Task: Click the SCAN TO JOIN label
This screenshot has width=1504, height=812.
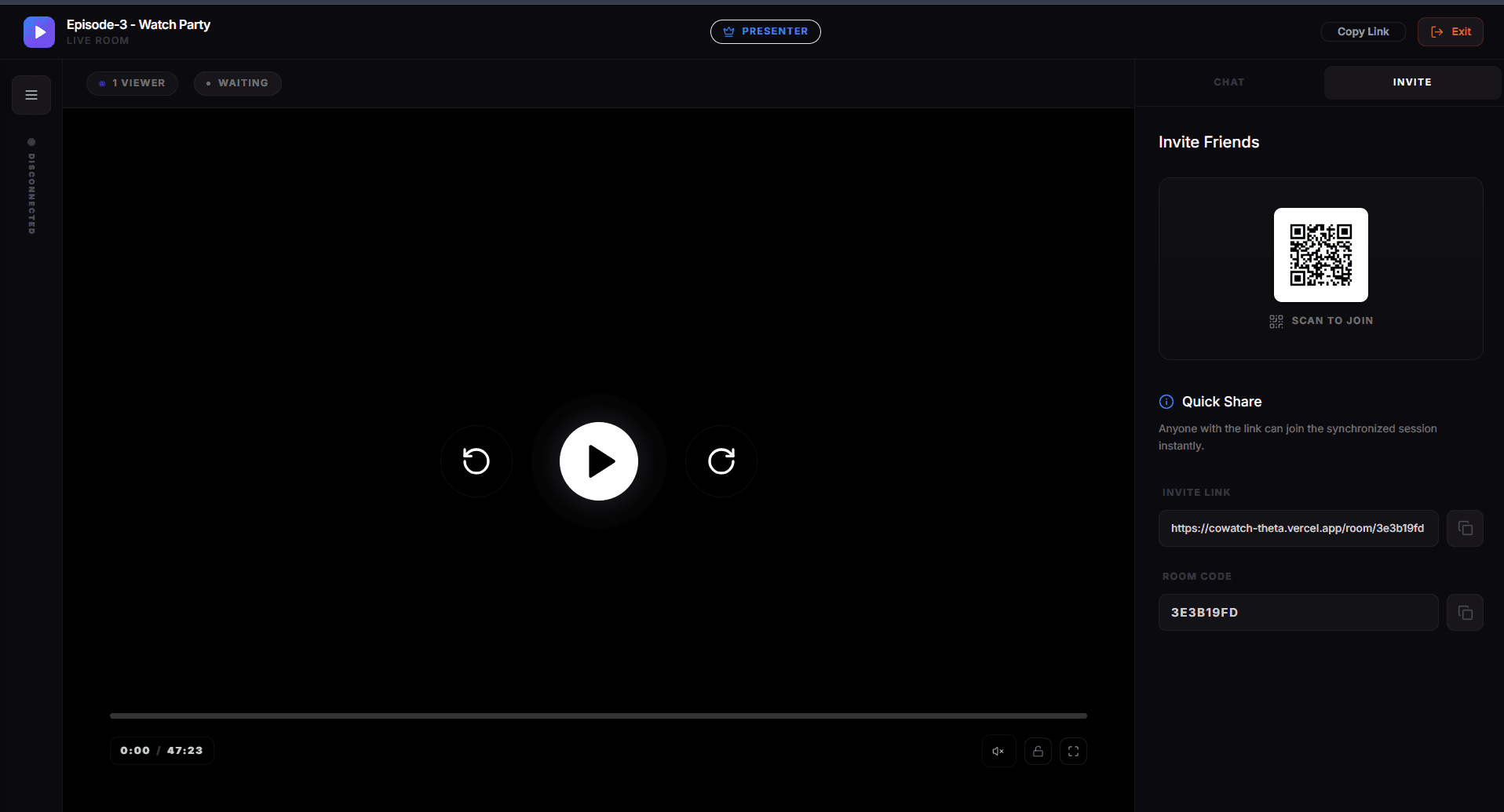Action: click(x=1332, y=321)
